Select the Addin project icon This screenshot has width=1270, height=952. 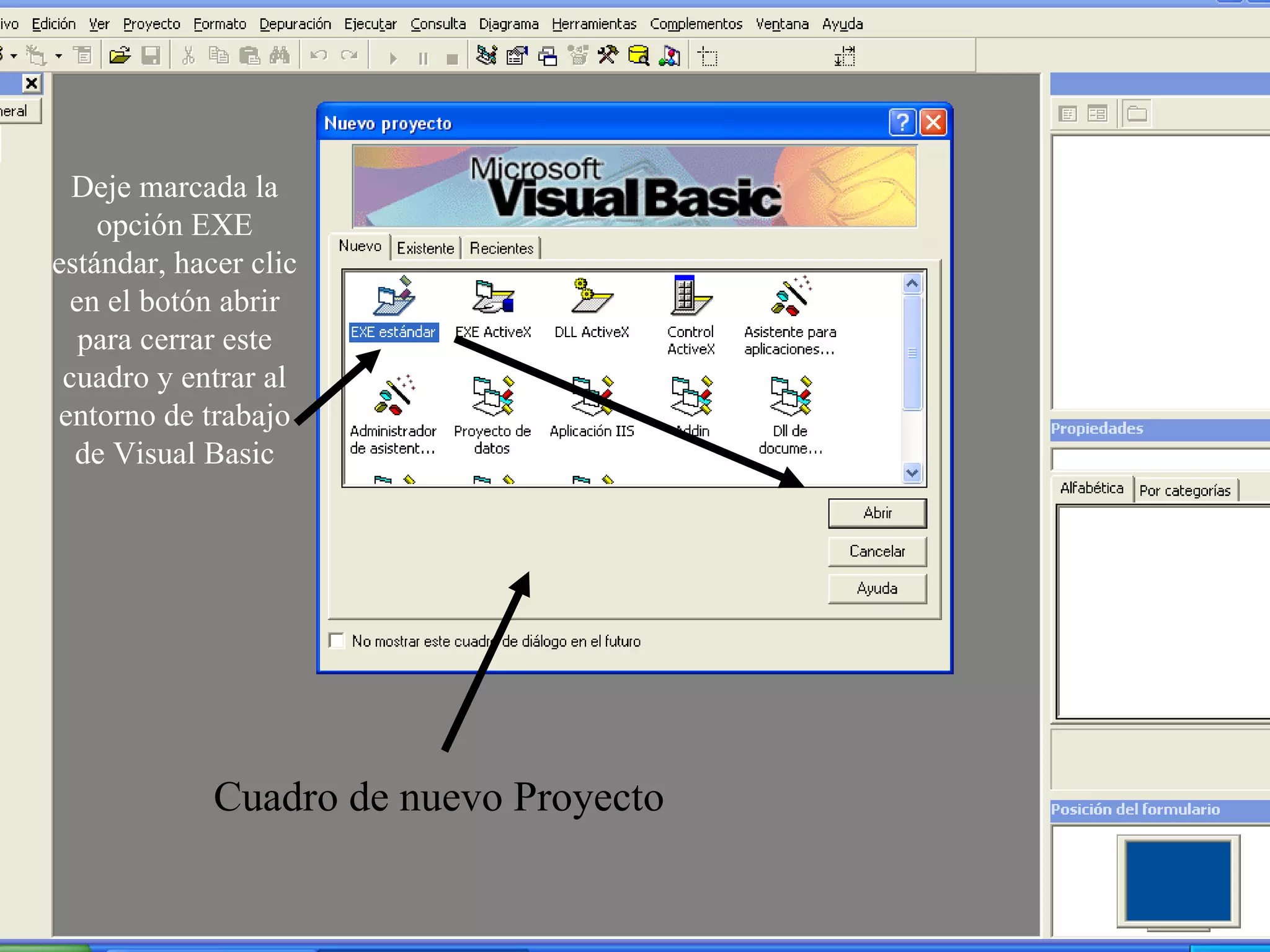pos(691,407)
